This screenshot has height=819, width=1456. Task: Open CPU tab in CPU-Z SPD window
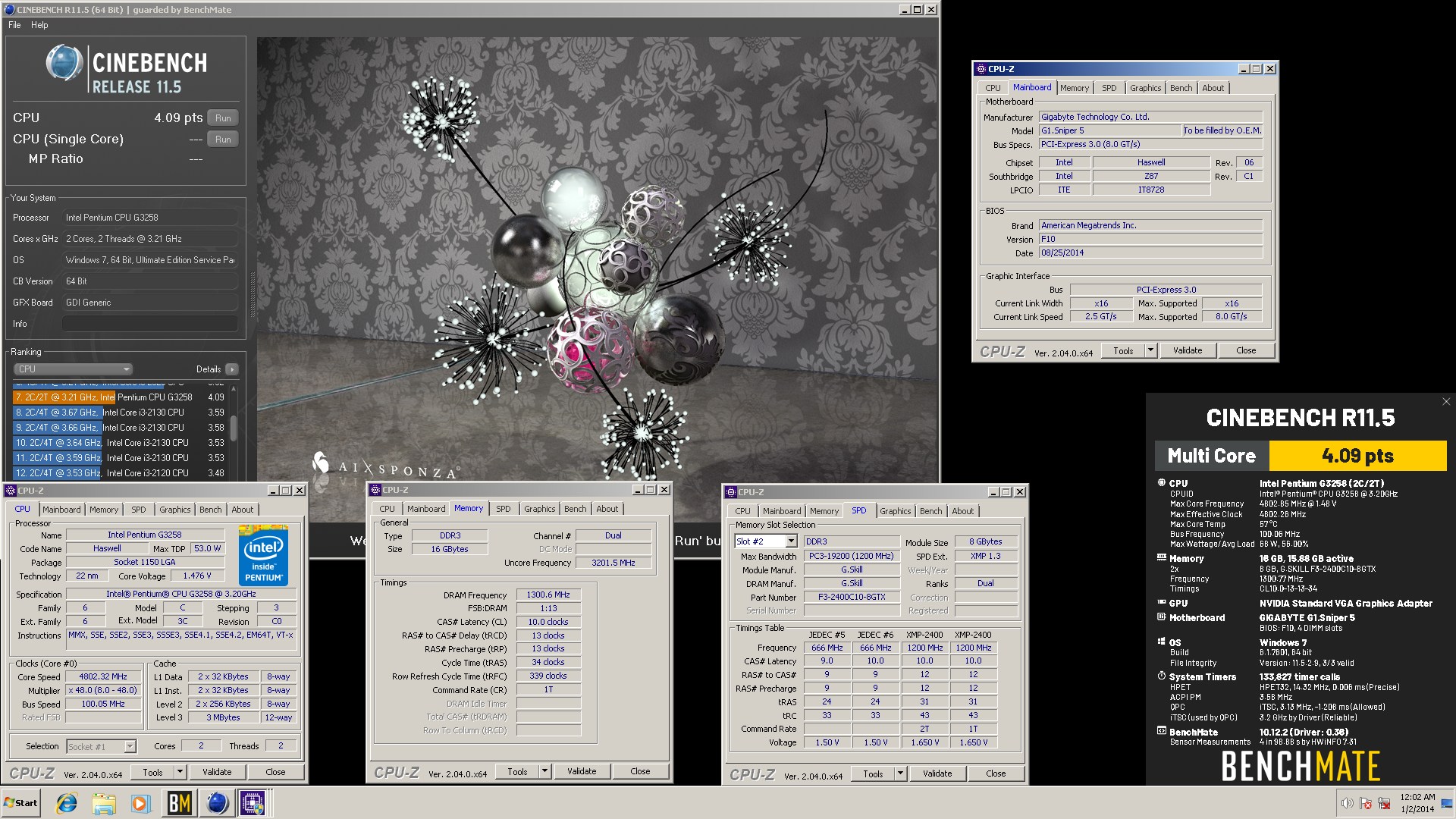coord(742,511)
